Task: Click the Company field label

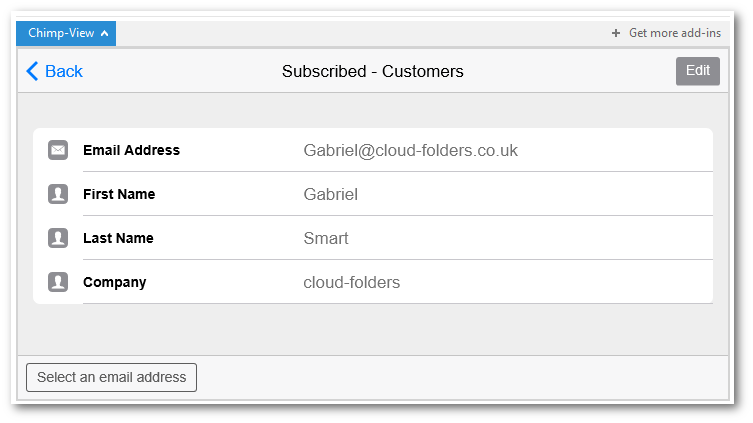Action: (115, 282)
